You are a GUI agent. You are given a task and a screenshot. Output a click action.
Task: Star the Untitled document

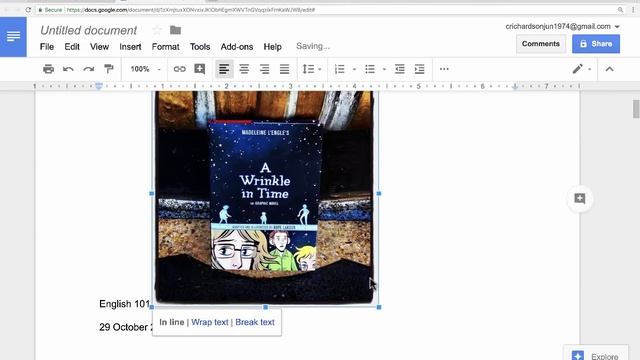[157, 30]
